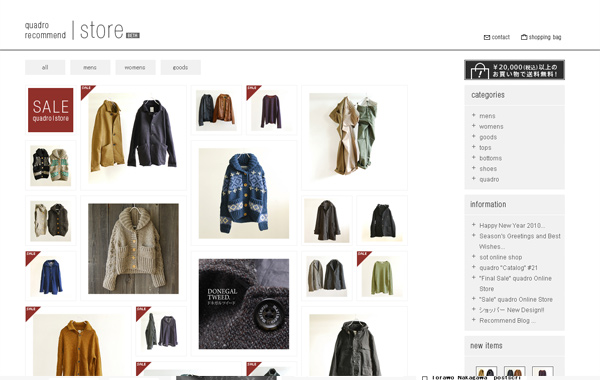This screenshot has width=600, height=380.
Task: Open the quadro "Catalog" #21 link
Action: [508, 268]
